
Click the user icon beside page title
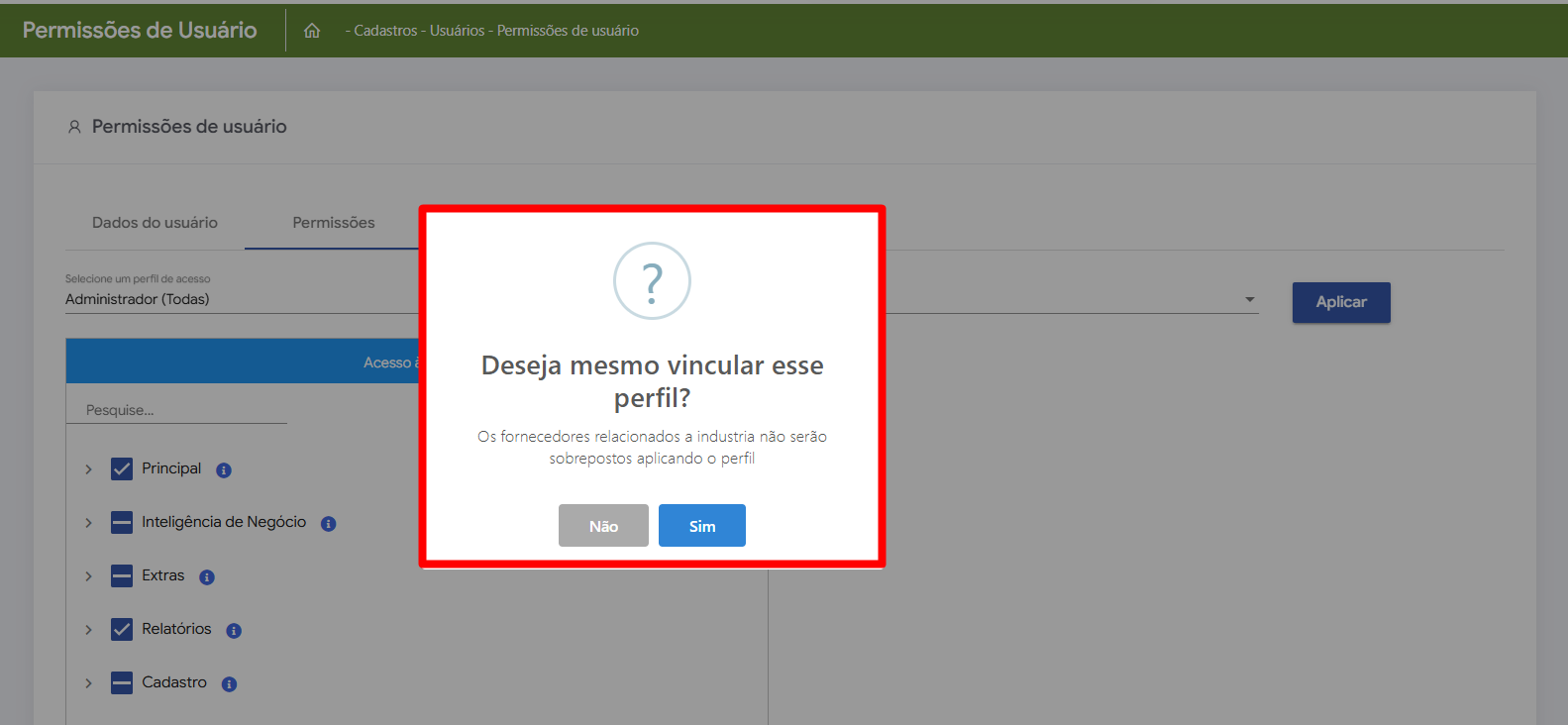pos(74,127)
